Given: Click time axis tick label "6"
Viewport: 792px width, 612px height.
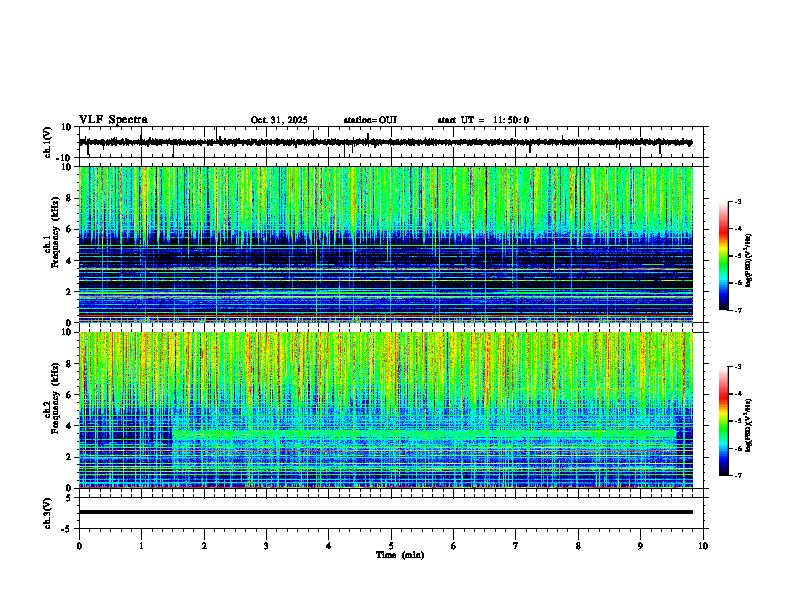Looking at the screenshot, I should 453,546.
